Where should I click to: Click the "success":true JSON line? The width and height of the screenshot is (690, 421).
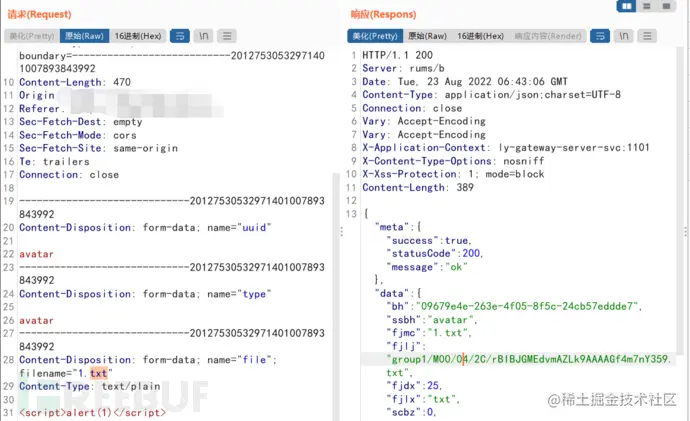tap(429, 241)
